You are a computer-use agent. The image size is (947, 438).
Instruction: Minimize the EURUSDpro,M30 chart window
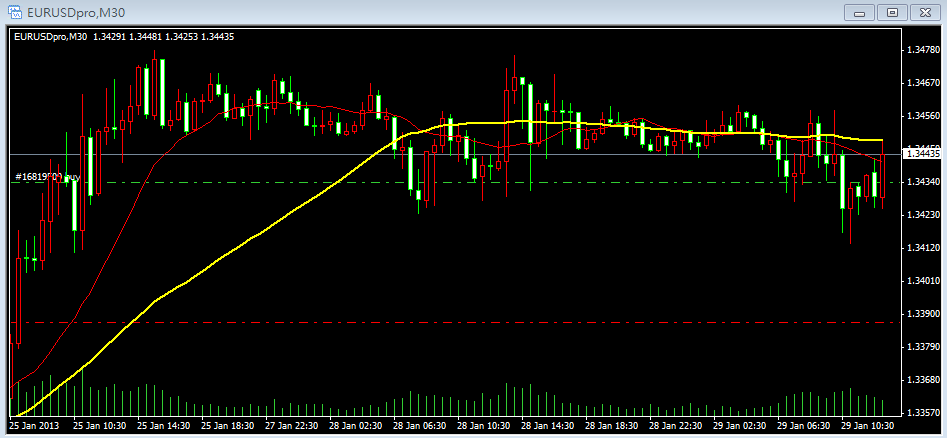coord(860,12)
